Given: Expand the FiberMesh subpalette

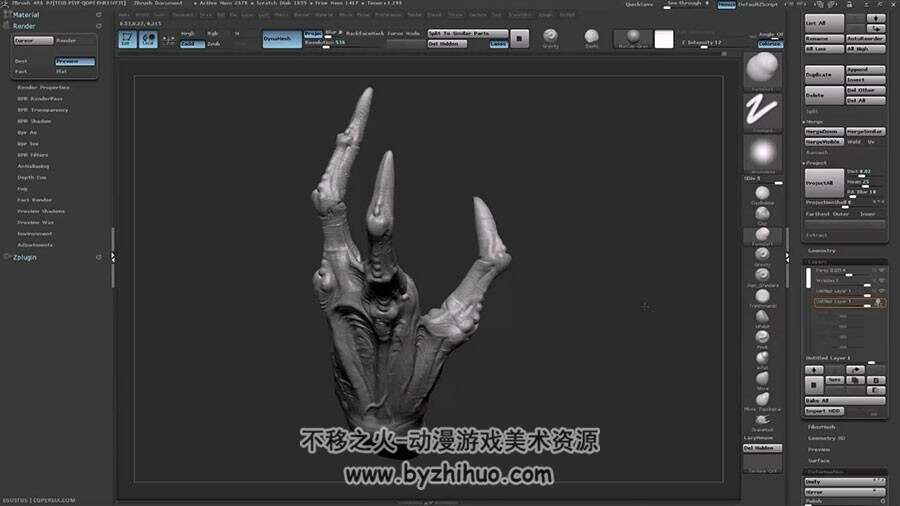Looking at the screenshot, I should pyautogui.click(x=821, y=427).
